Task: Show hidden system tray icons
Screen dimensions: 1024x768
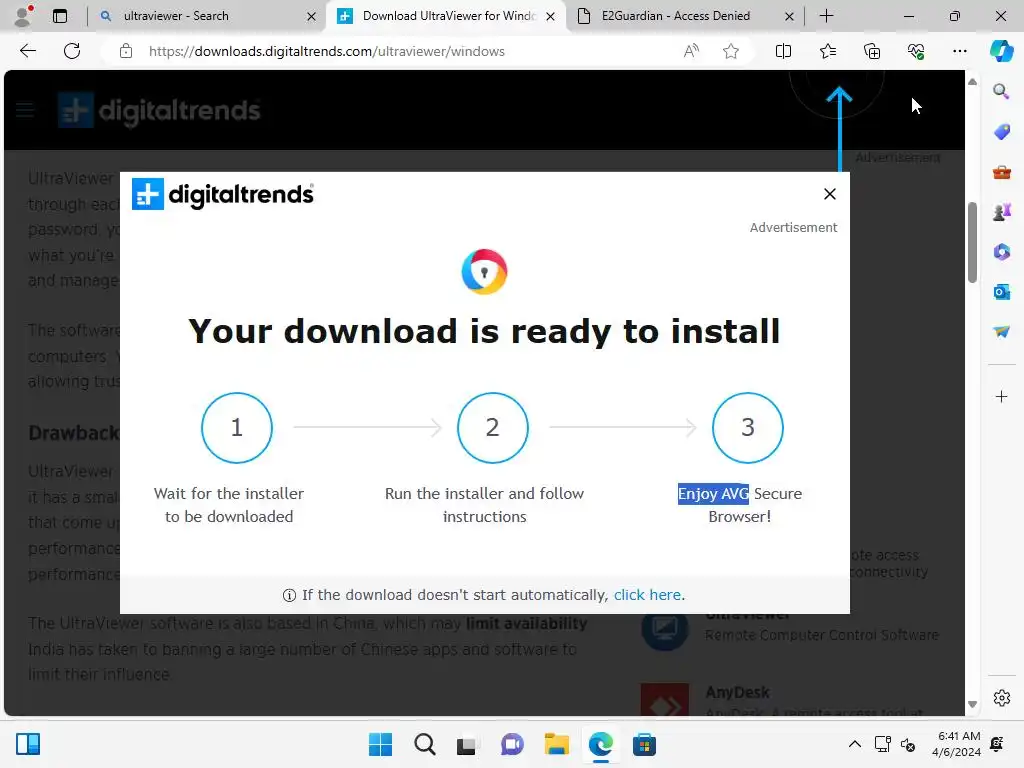Action: point(854,744)
